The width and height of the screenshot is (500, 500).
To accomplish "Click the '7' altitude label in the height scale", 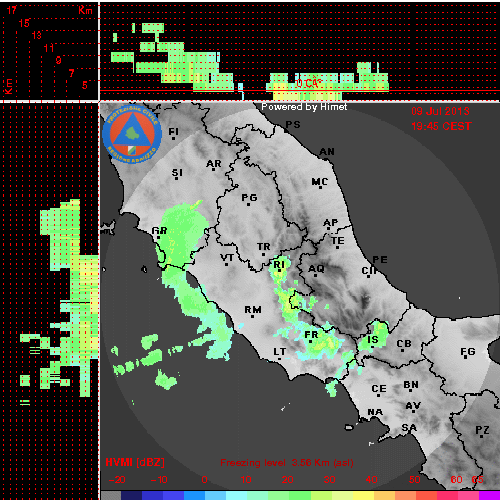I will coord(72,73).
